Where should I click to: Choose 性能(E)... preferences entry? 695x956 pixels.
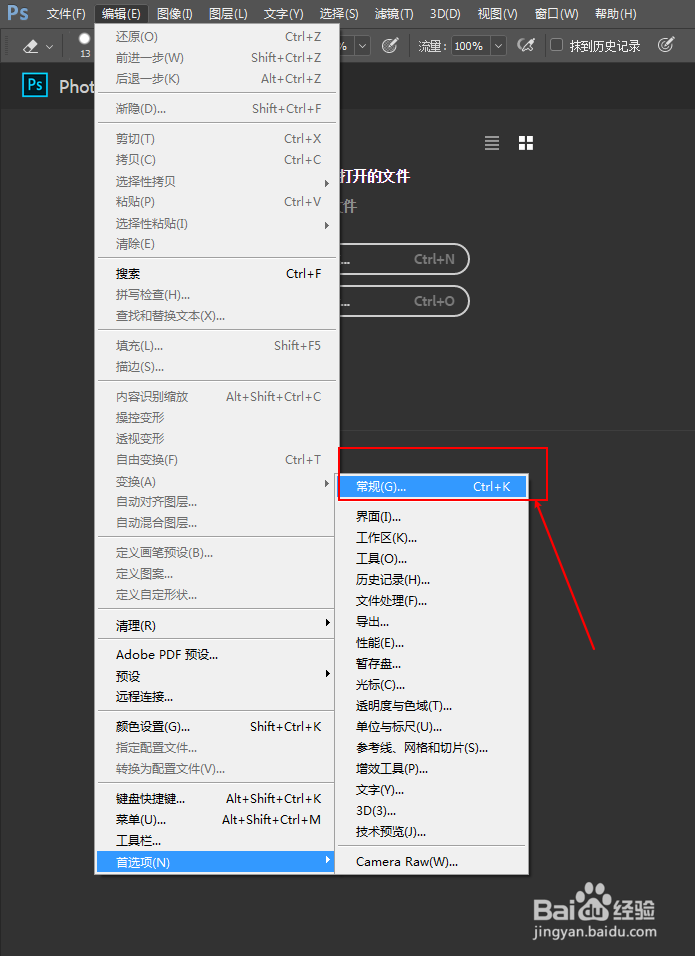click(x=433, y=643)
